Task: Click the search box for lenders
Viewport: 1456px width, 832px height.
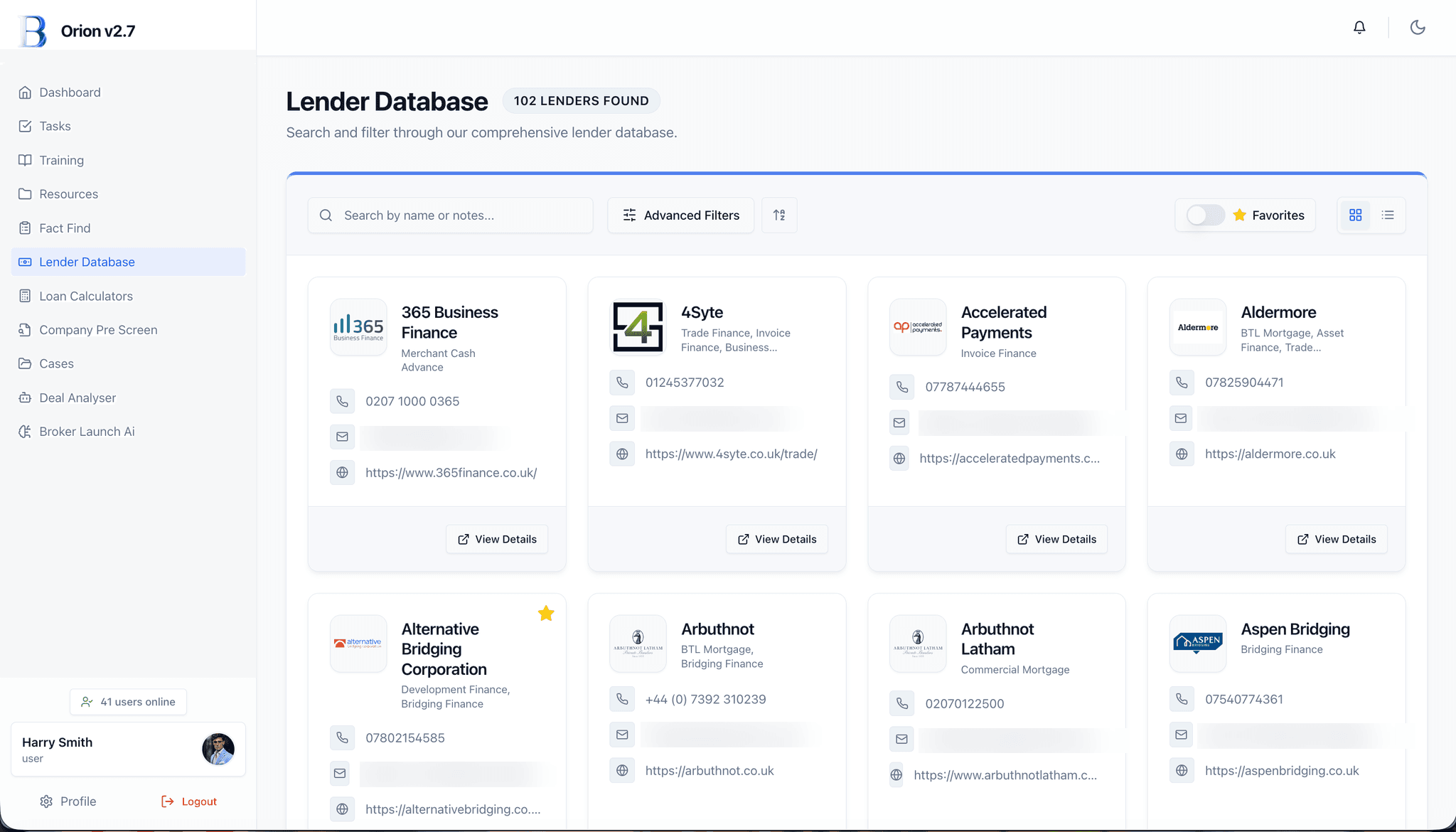Action: [450, 215]
